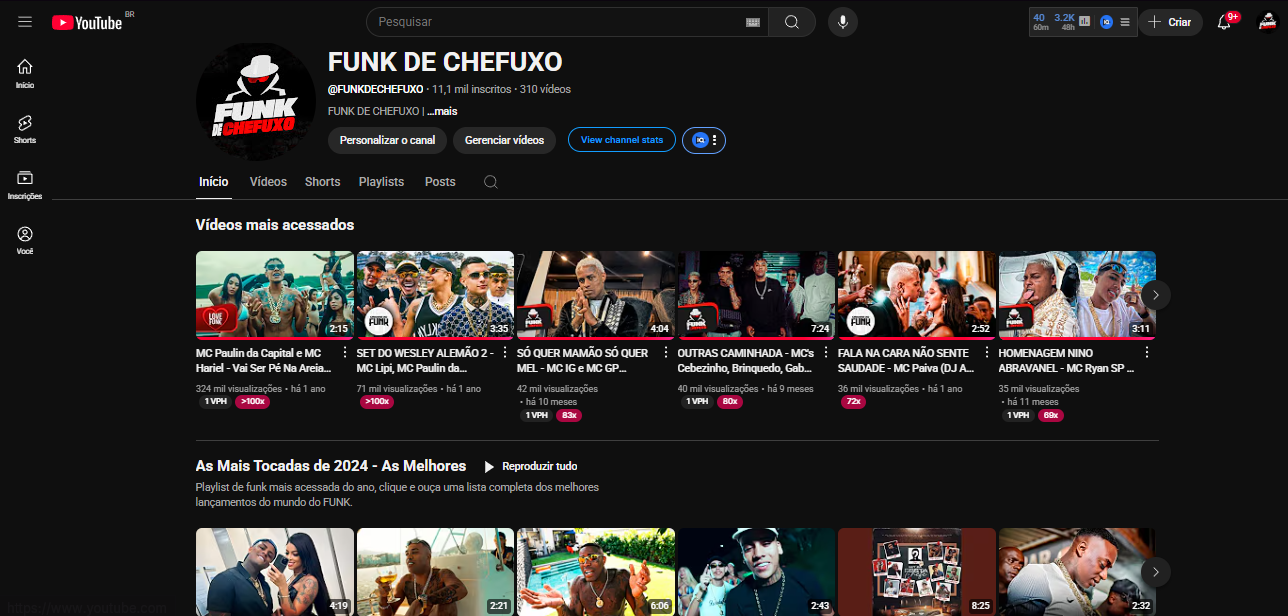Switch to Shorts channel tab
Screen dimensions: 1288x616
[323, 182]
